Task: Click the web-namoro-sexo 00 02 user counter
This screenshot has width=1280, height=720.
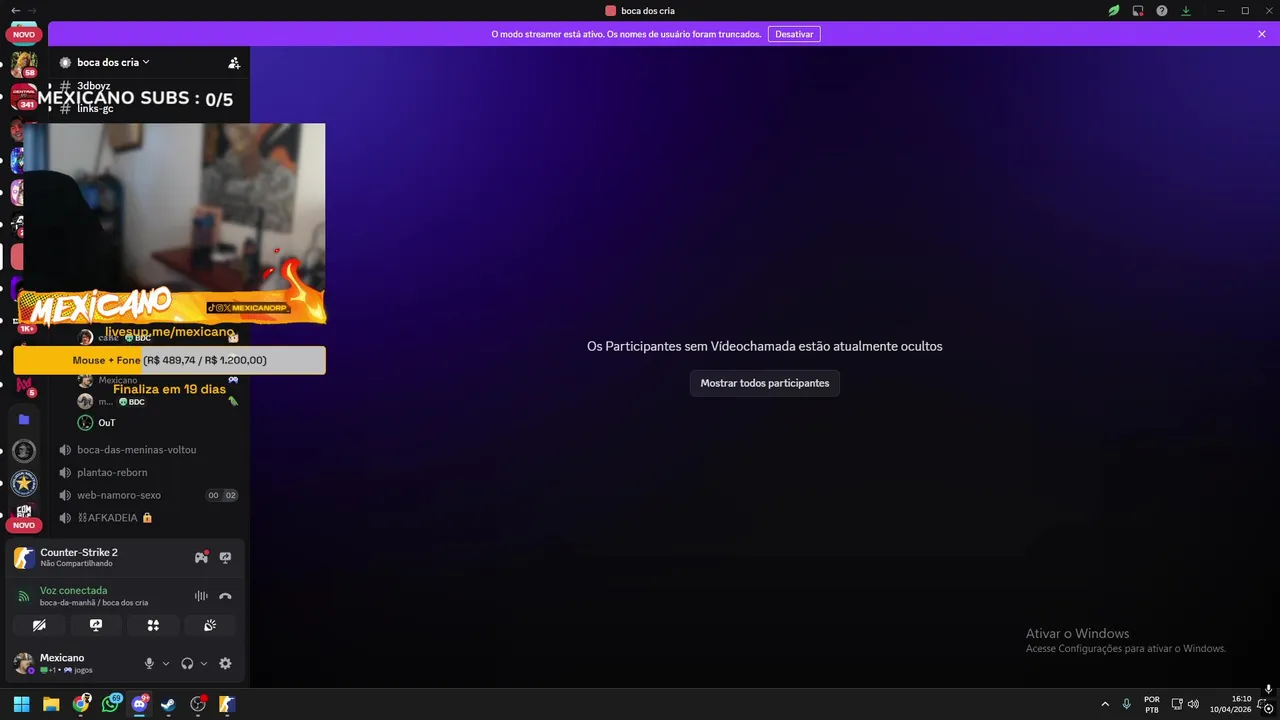Action: tap(222, 495)
